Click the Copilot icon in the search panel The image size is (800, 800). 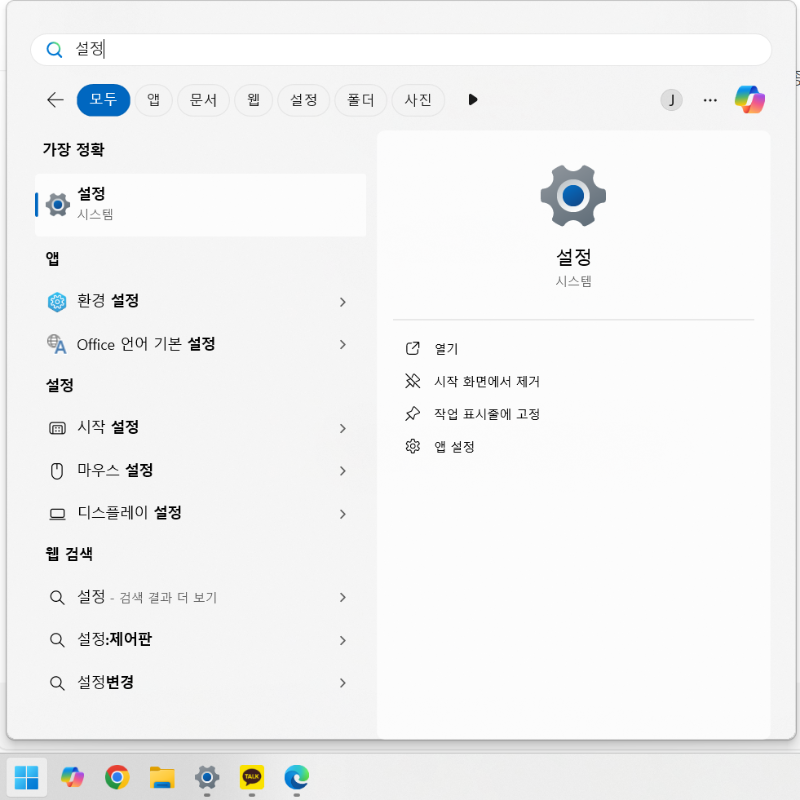[748, 100]
